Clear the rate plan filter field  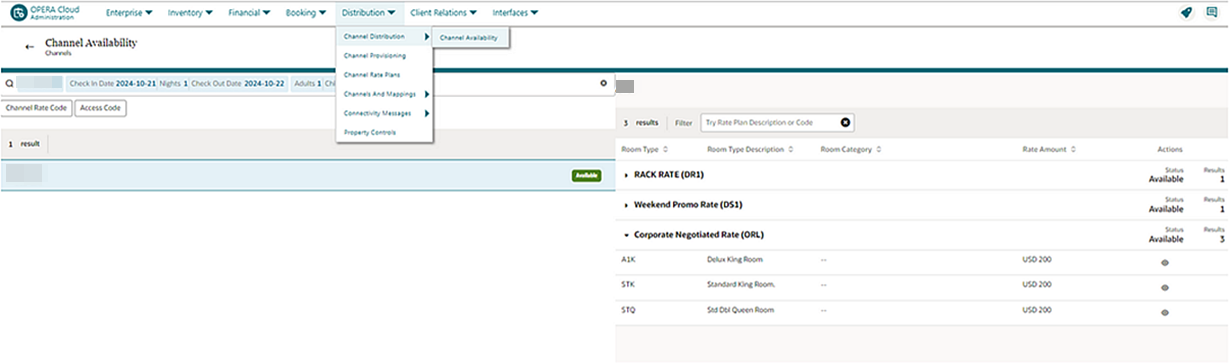point(845,122)
